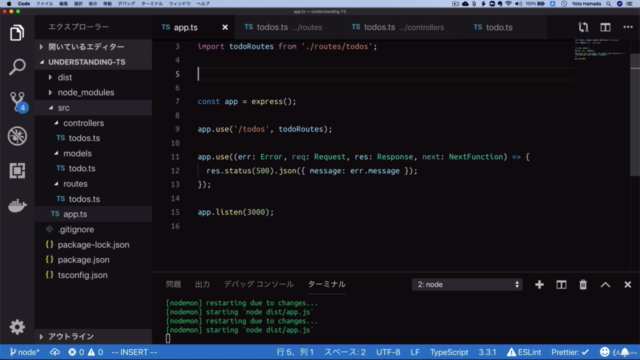Click the Prettier status bar item
Viewport: 640px width, 360px height.
[x=570, y=352]
